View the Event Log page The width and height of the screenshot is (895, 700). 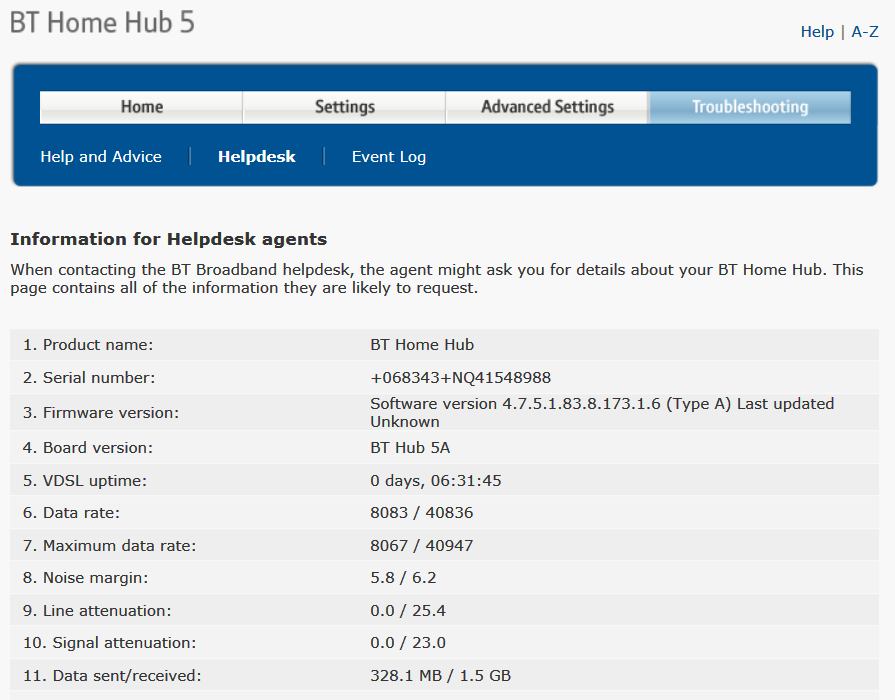(389, 157)
